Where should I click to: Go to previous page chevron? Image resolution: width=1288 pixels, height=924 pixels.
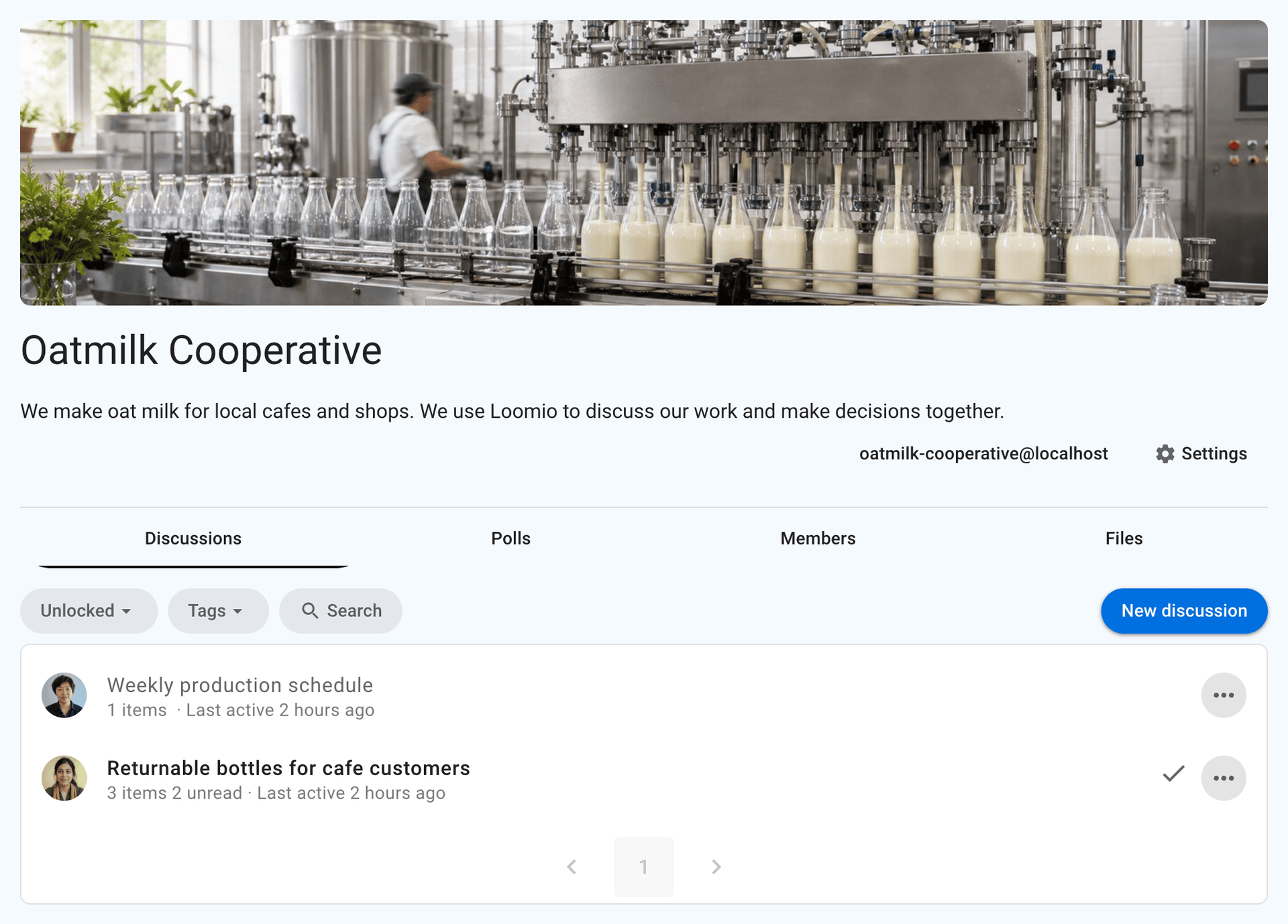572,866
